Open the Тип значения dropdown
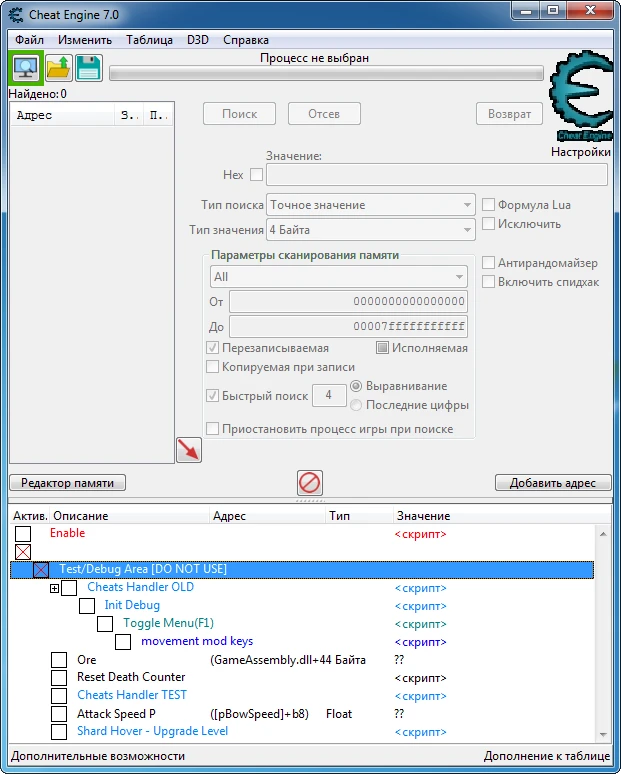This screenshot has height=774, width=621. coord(371,230)
